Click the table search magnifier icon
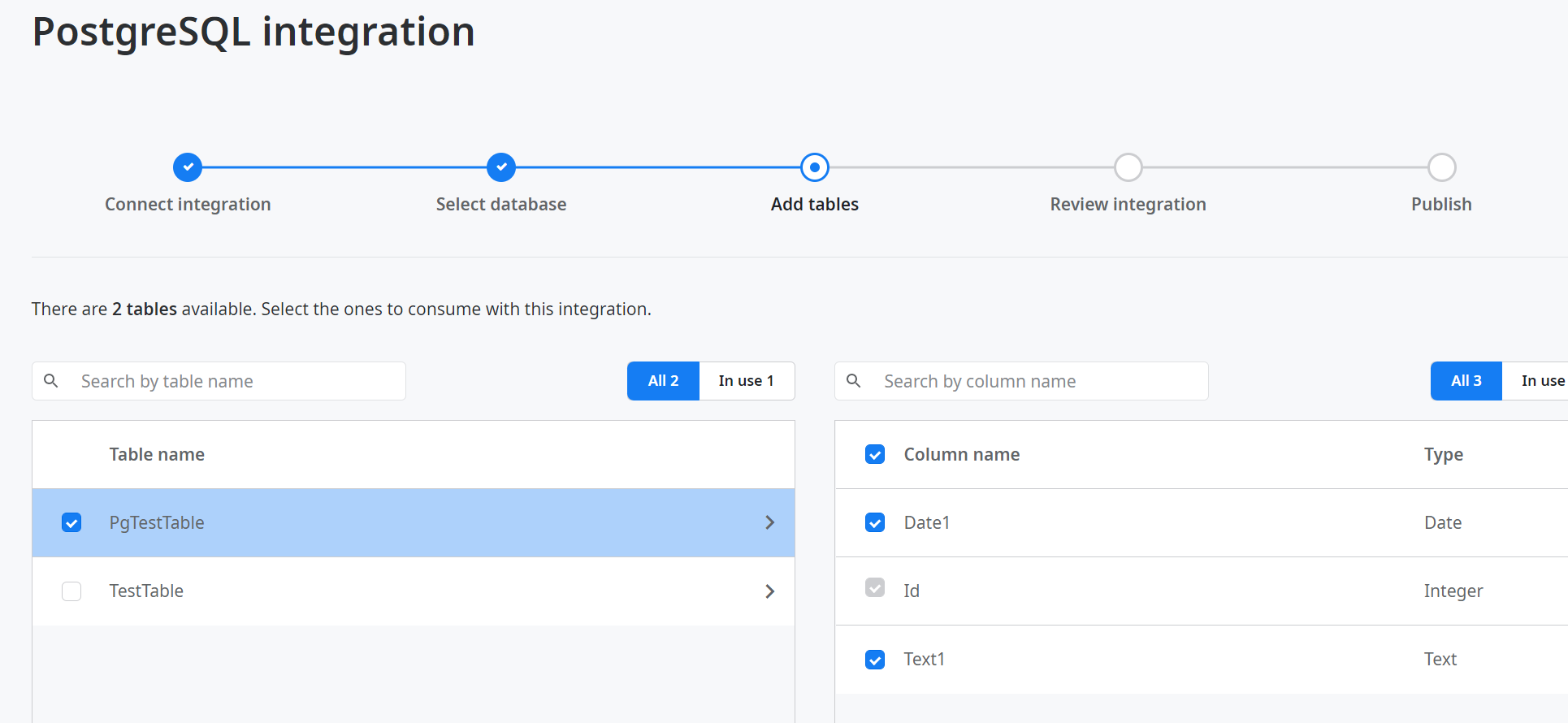This screenshot has height=723, width=1568. [x=51, y=381]
